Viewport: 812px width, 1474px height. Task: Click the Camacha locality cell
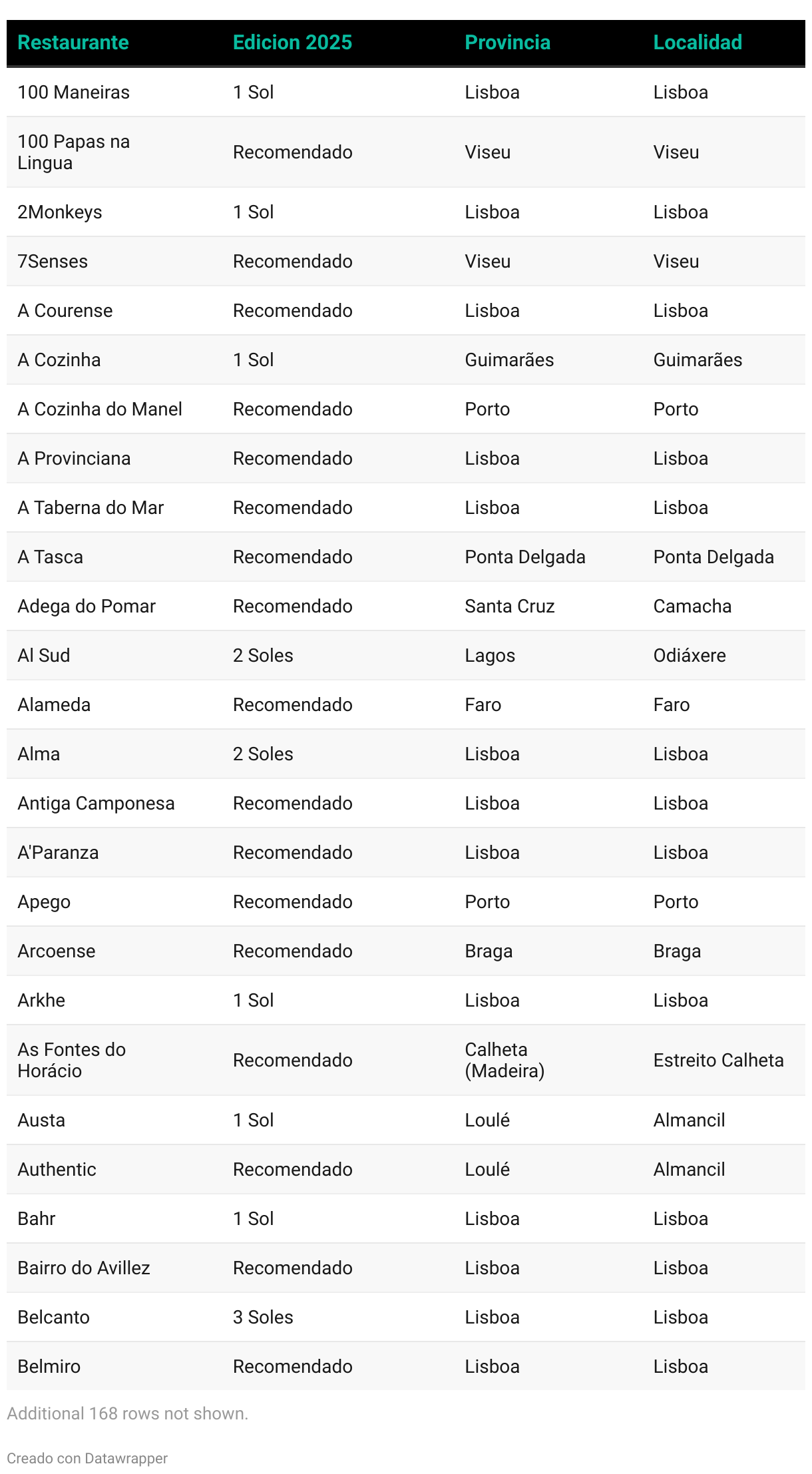coord(692,606)
